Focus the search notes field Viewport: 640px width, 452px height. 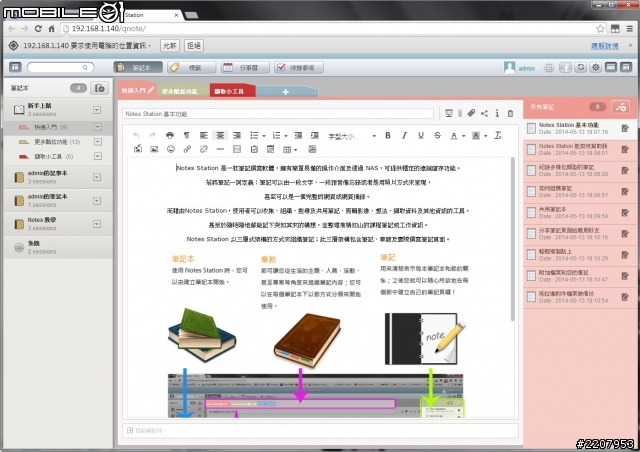(x=60, y=67)
